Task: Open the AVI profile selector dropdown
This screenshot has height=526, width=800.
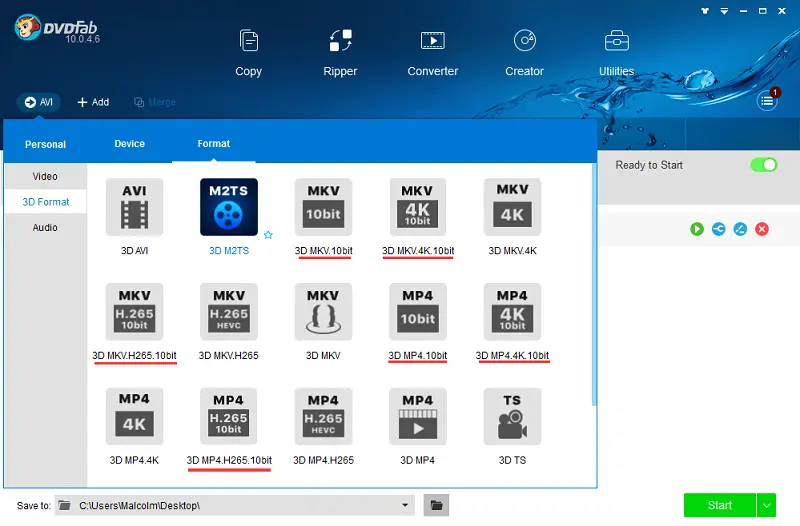Action: click(39, 102)
